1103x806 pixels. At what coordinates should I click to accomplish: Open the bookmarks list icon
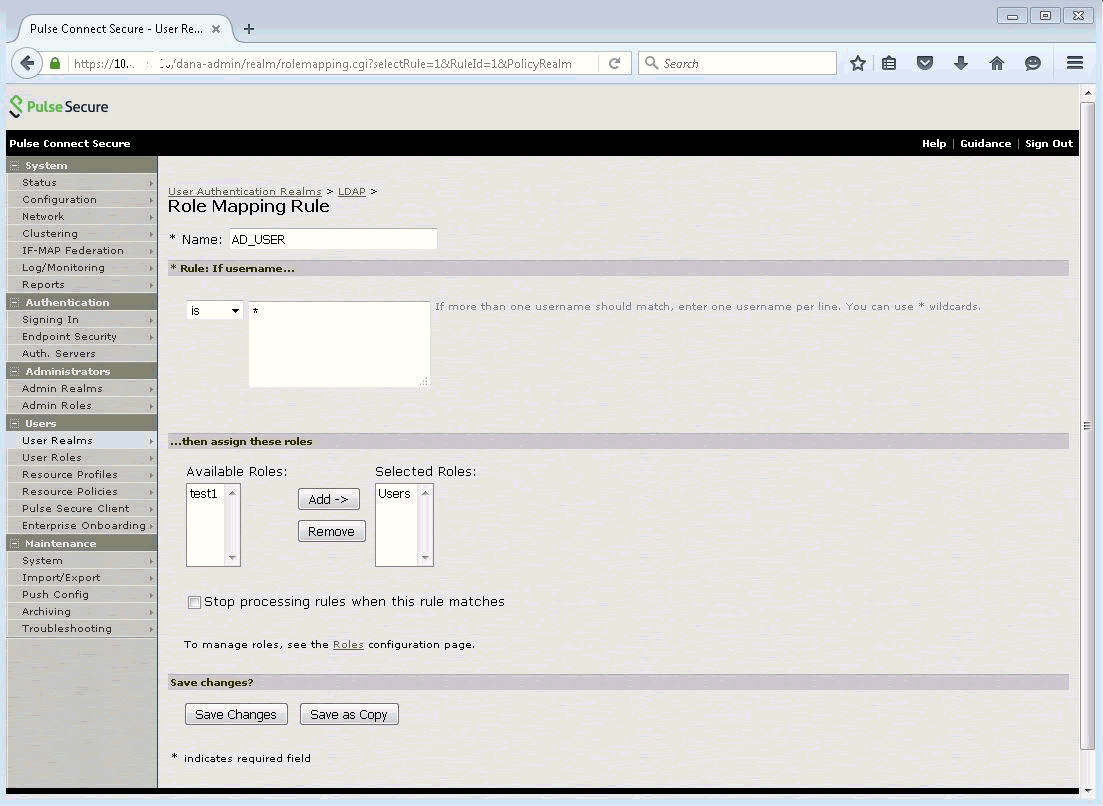coord(889,63)
